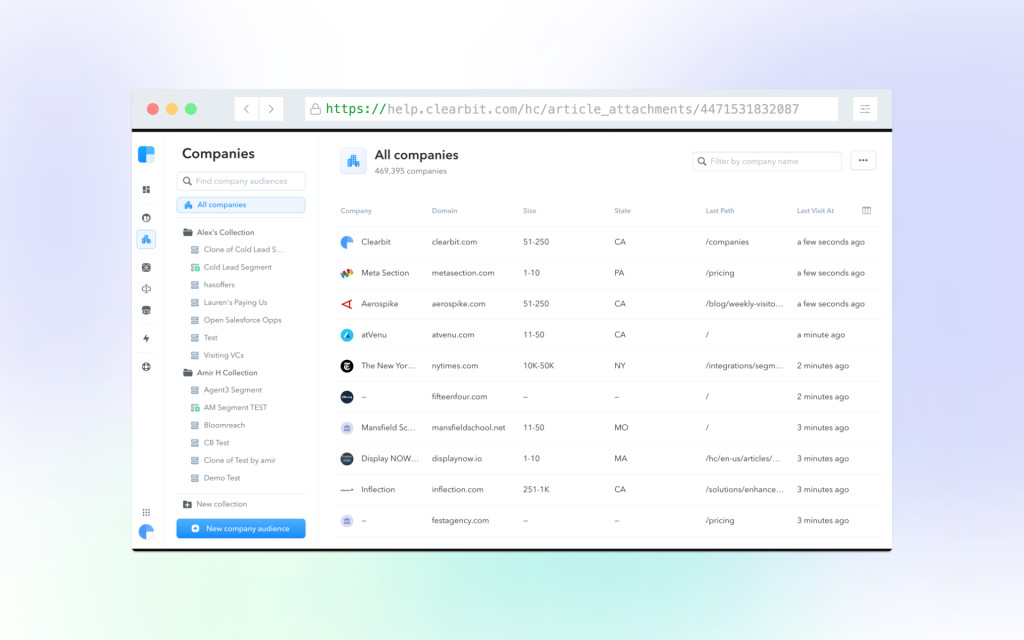Open the lifebuoy help icon in the sidebar
1024x640 pixels.
click(146, 366)
